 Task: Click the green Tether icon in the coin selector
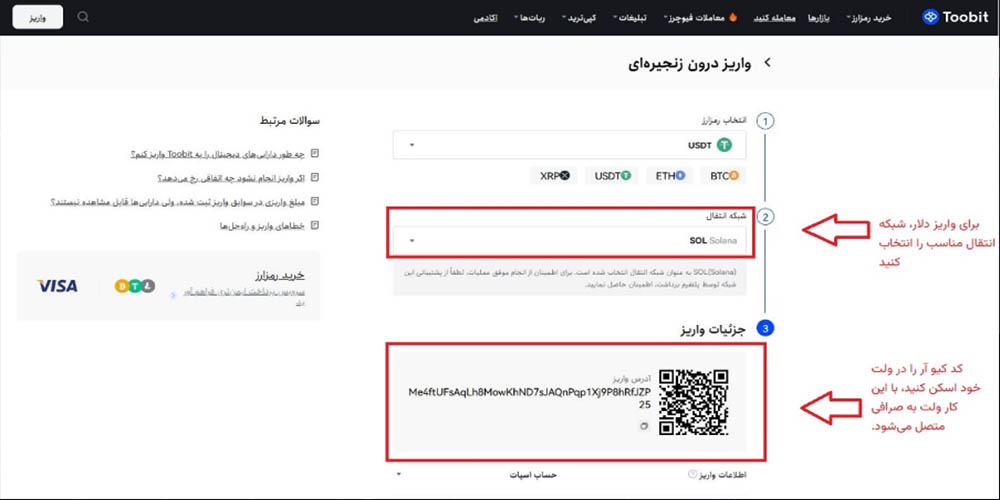(x=724, y=145)
